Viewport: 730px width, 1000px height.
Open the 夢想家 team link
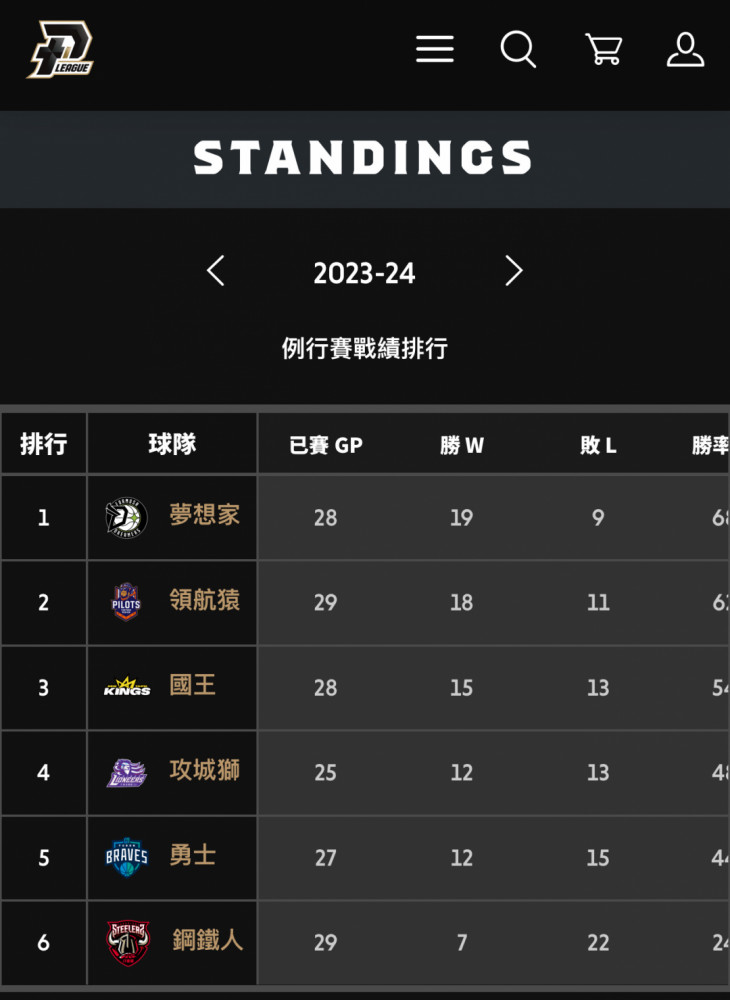[205, 515]
